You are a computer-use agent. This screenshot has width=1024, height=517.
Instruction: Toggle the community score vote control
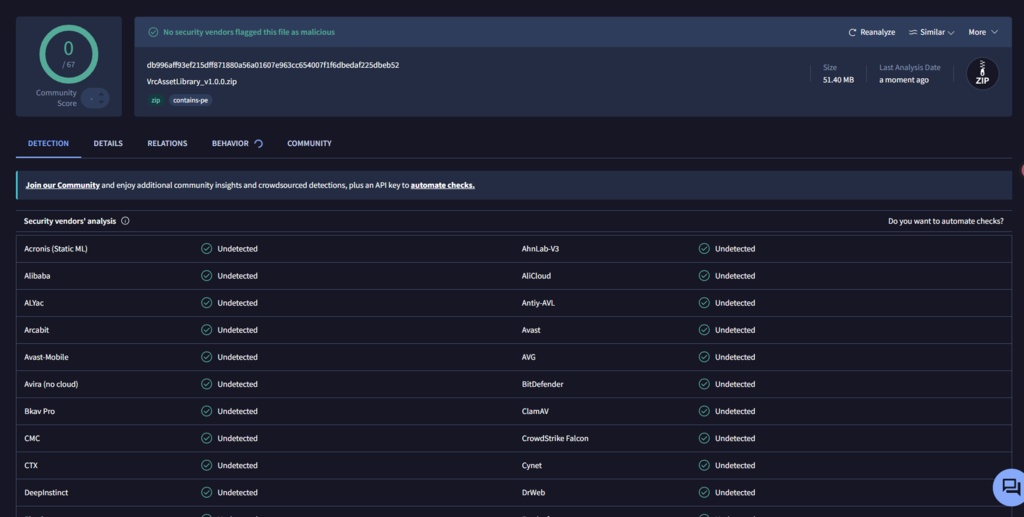[95, 98]
